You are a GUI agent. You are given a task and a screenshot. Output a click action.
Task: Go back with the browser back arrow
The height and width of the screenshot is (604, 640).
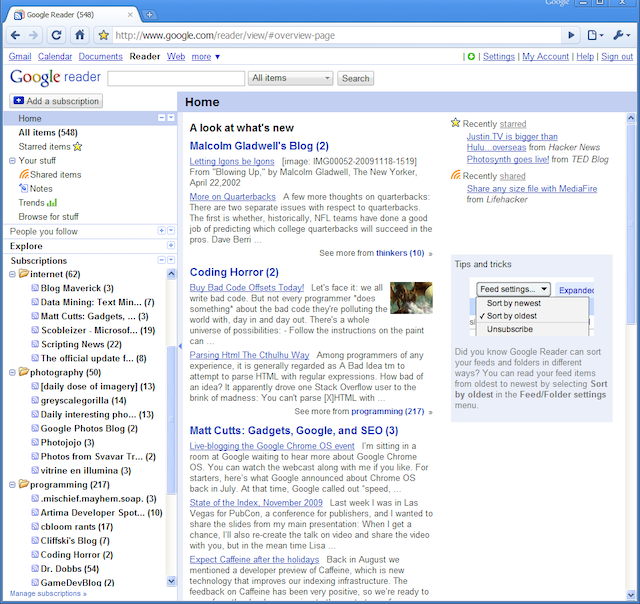16,36
